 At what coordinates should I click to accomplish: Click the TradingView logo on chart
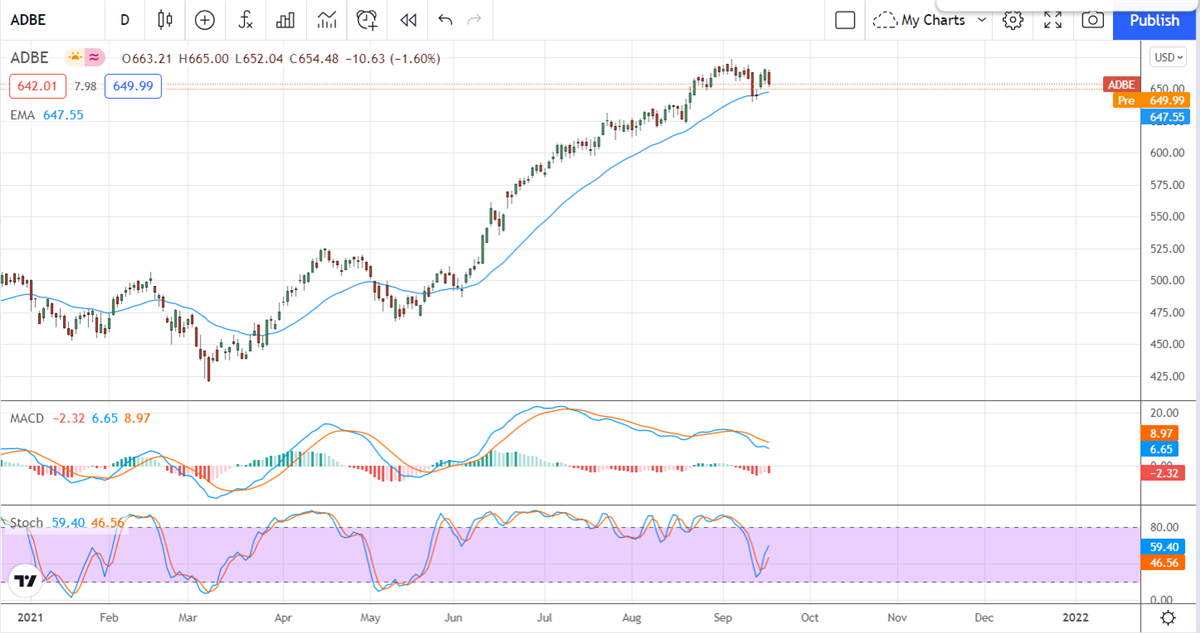pyautogui.click(x=26, y=580)
